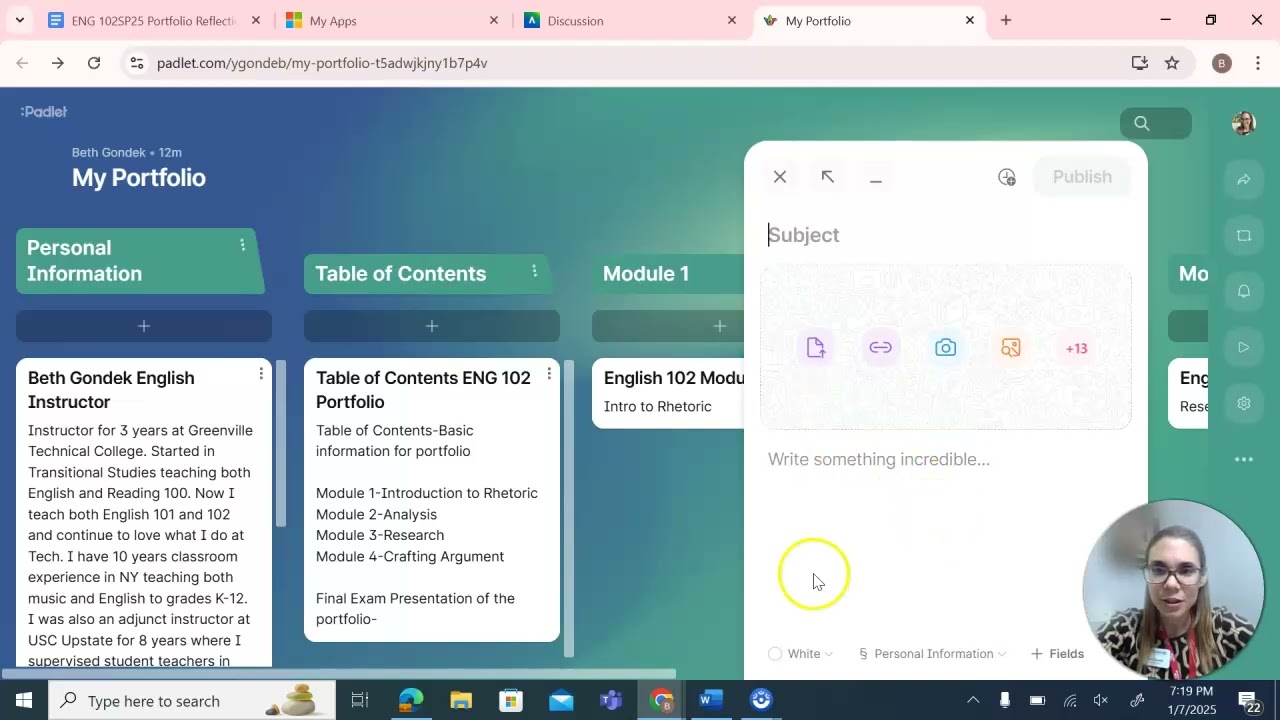Viewport: 1280px width, 720px height.
Task: Attach a link using link icon
Action: 881,348
